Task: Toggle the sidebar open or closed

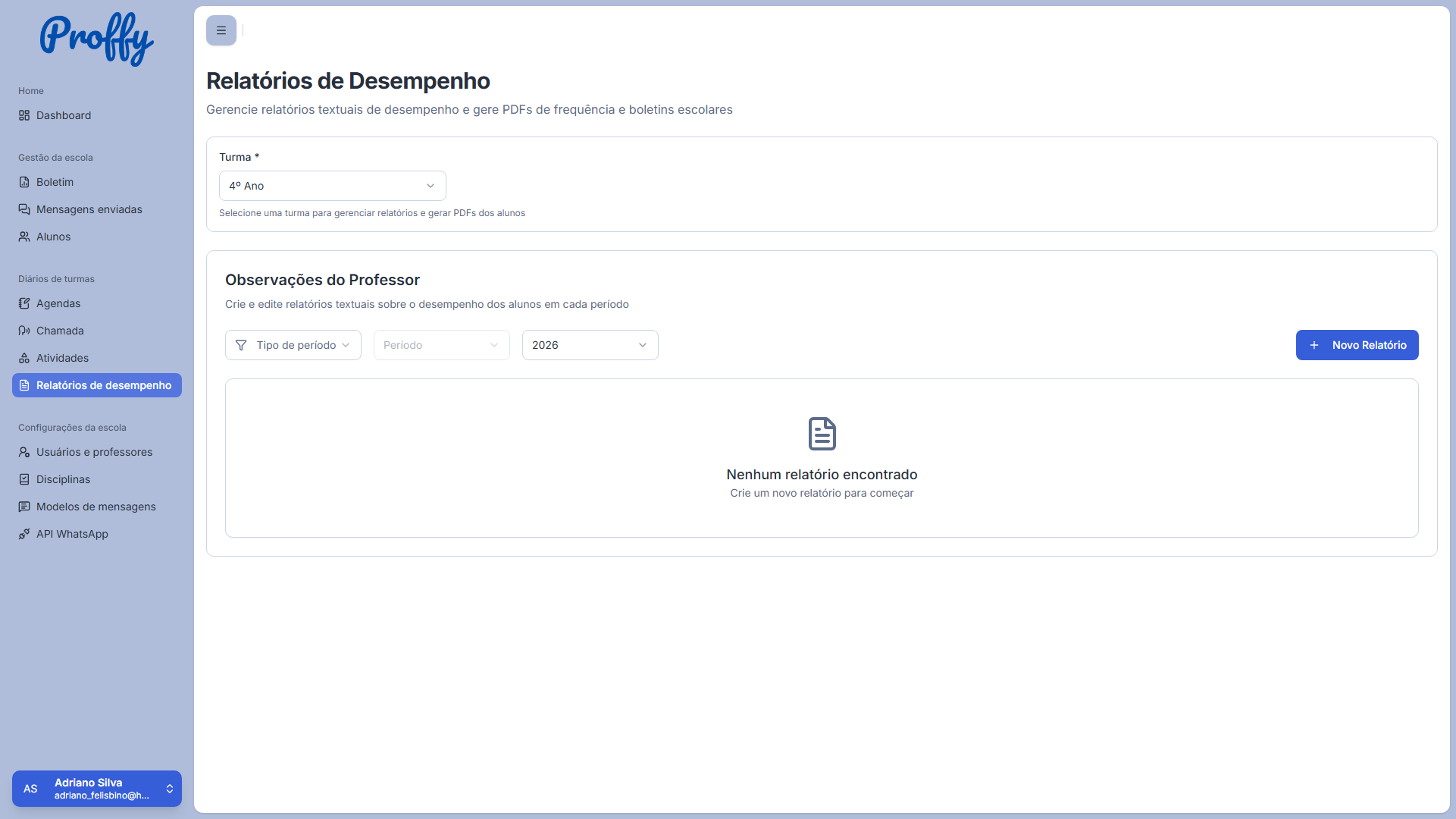Action: 221,30
